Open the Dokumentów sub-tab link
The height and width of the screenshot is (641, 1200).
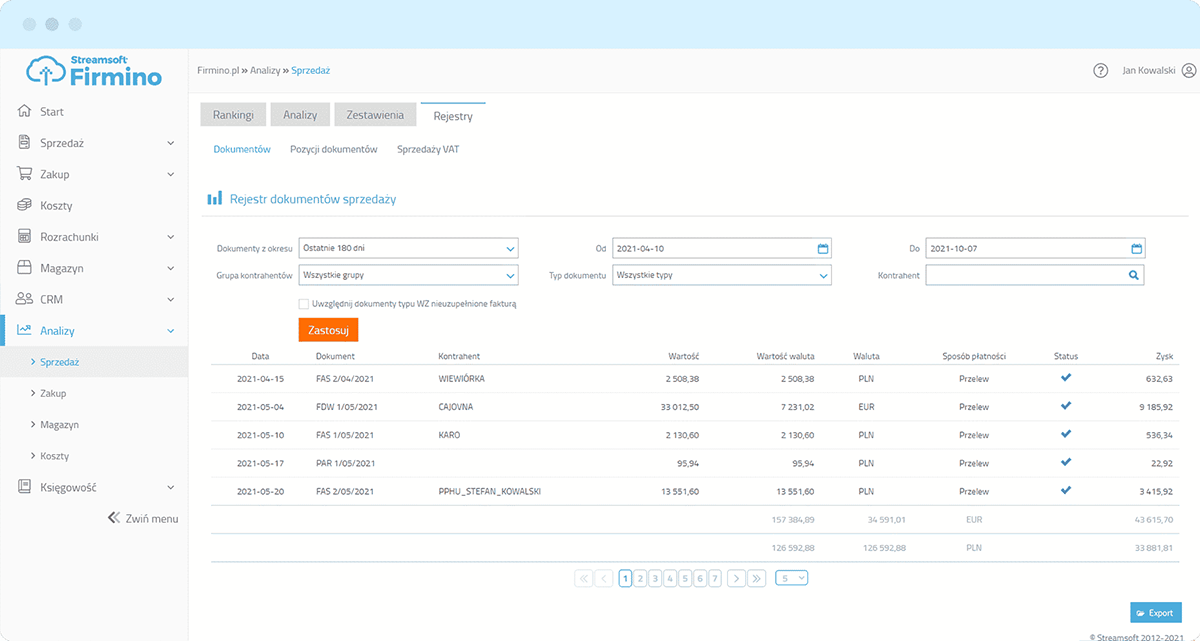(x=242, y=149)
